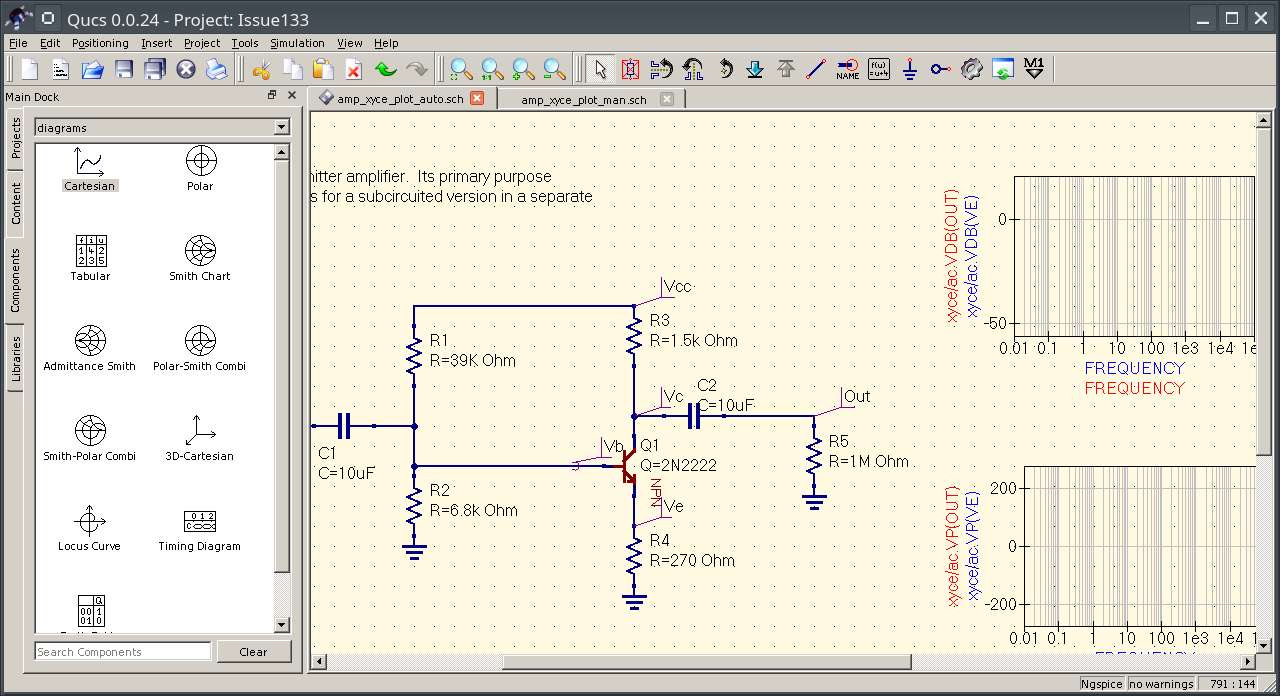Activate the zoom-in magnifier tool
The height and width of the screenshot is (696, 1280).
(521, 69)
